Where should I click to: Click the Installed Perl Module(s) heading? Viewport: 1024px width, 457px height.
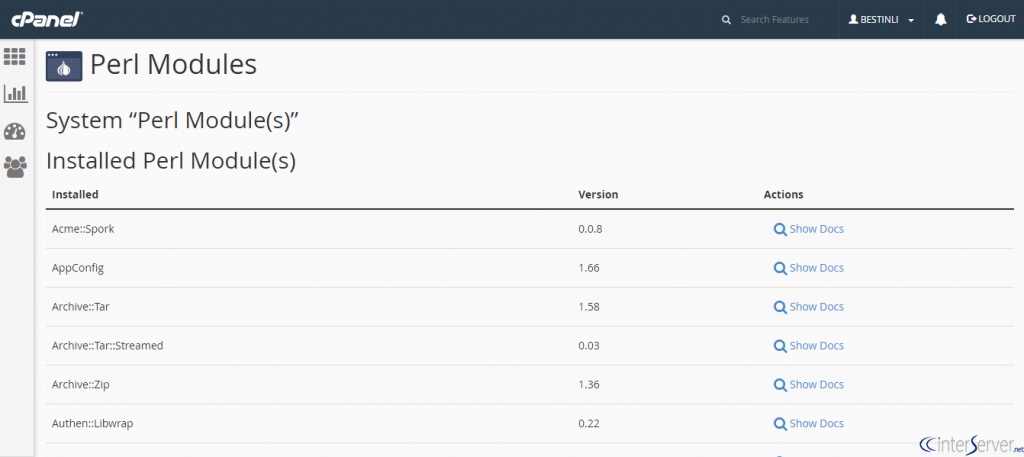point(170,161)
